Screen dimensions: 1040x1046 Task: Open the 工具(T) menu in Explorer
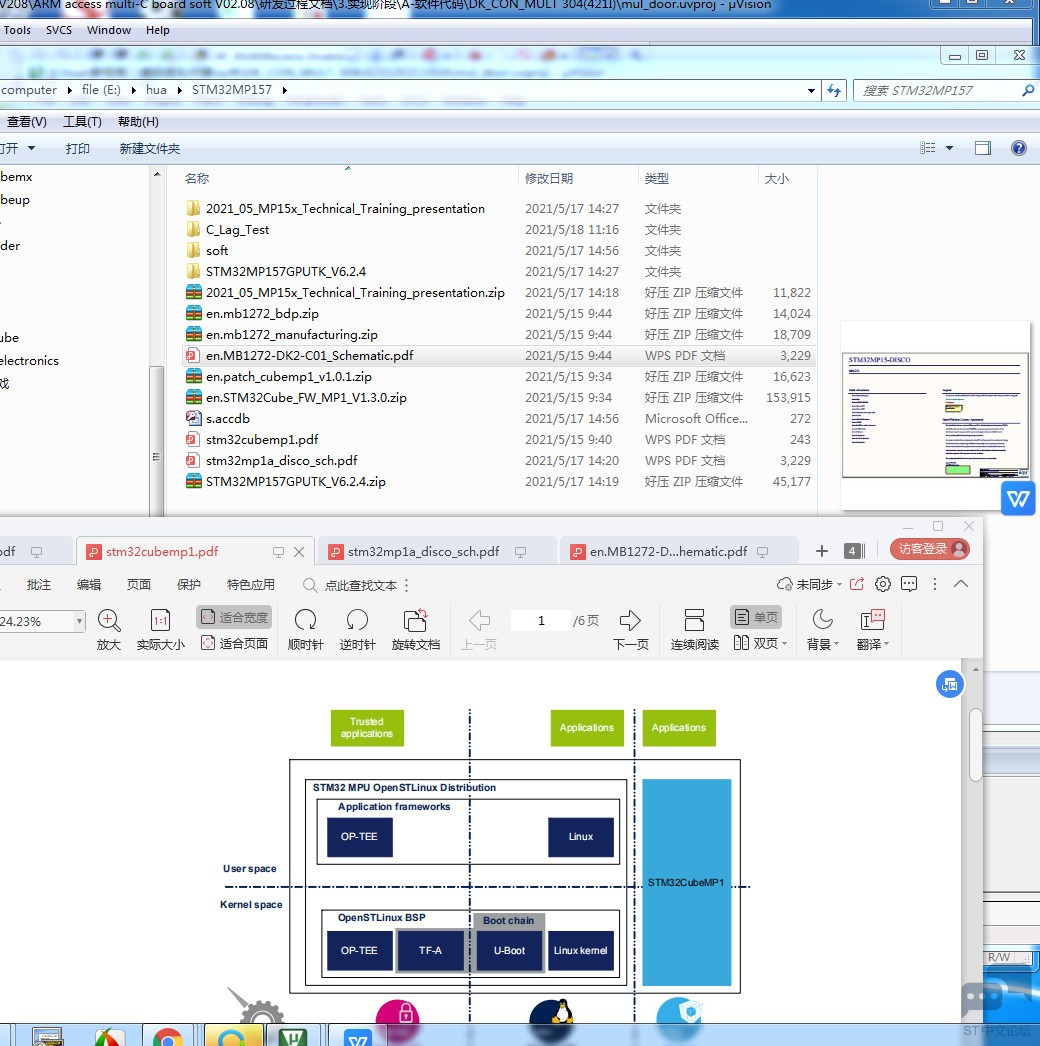click(x=82, y=121)
